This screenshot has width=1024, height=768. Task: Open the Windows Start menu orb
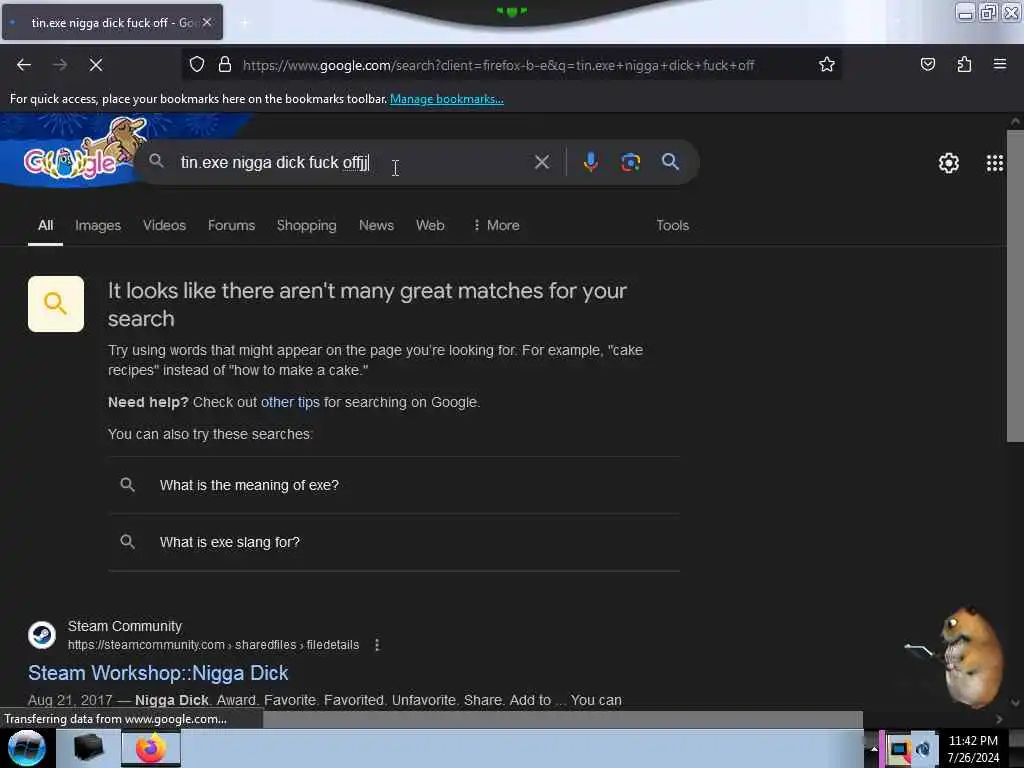[x=27, y=748]
